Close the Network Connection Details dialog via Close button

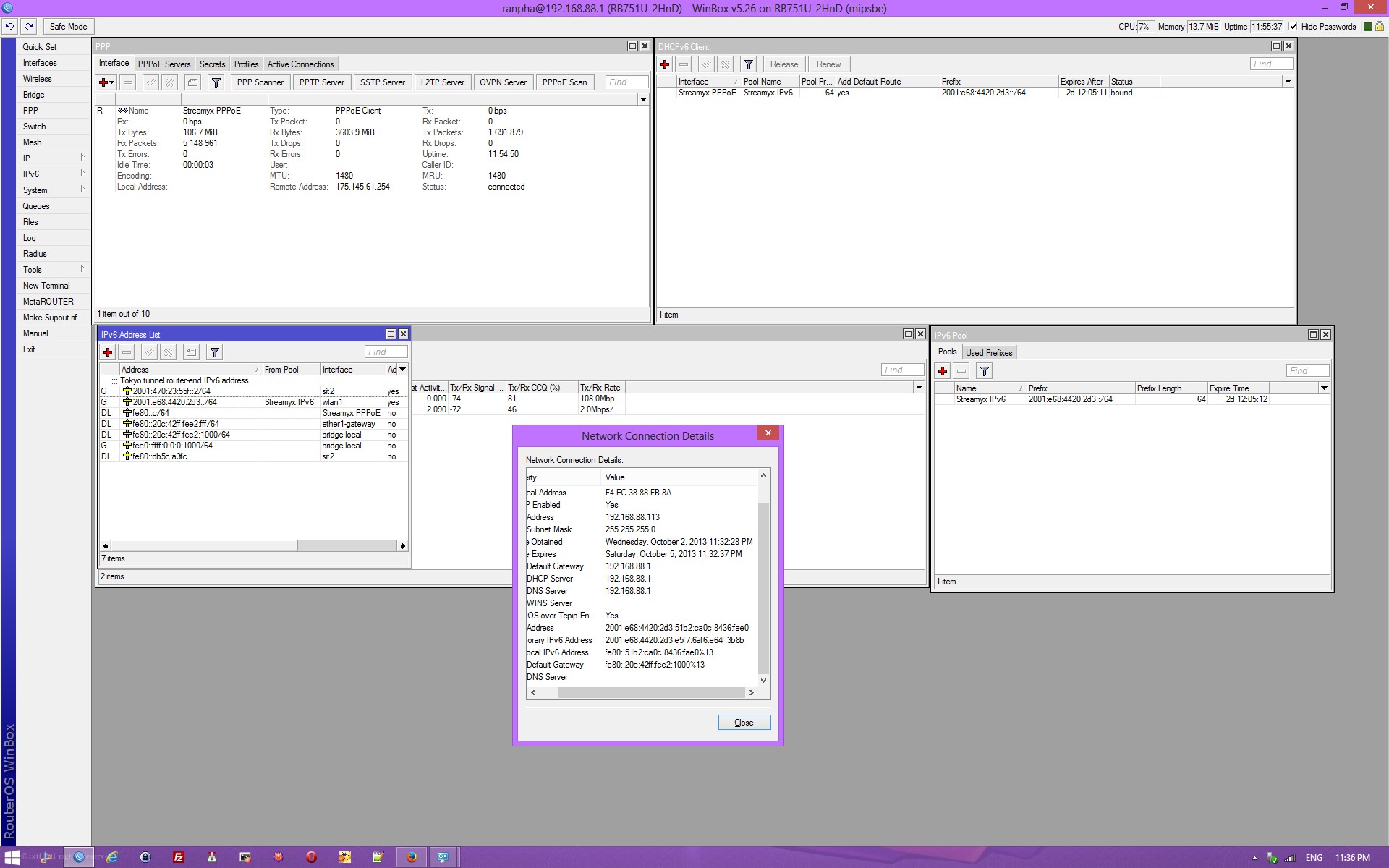744,723
